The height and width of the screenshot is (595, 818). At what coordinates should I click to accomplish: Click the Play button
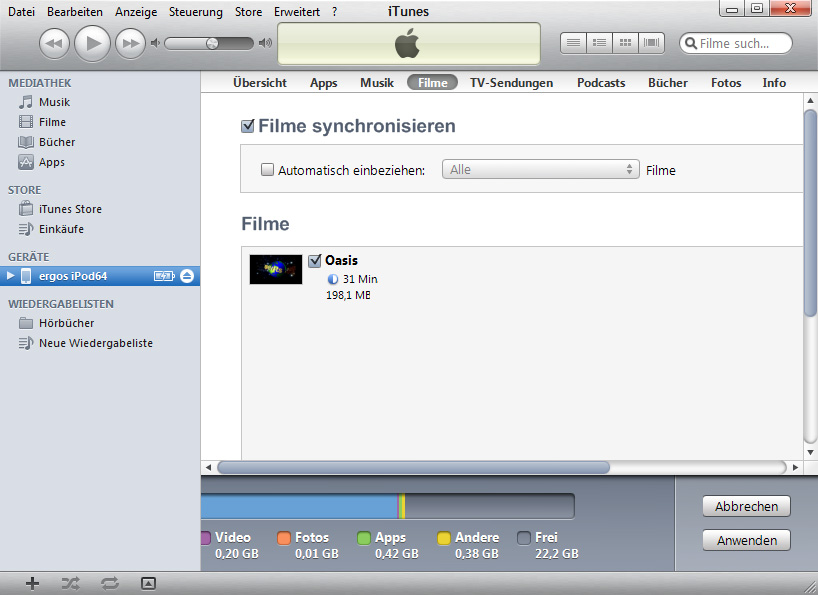92,43
